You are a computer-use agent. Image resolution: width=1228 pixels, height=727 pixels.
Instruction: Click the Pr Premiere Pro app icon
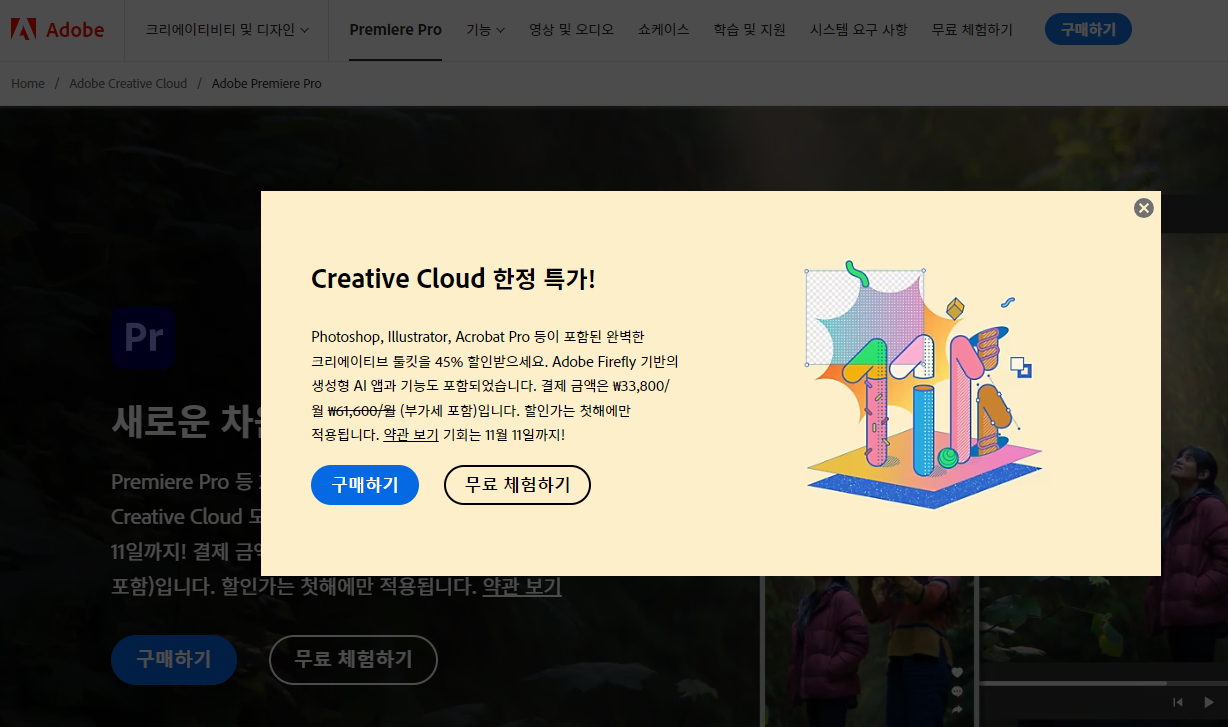[144, 339]
